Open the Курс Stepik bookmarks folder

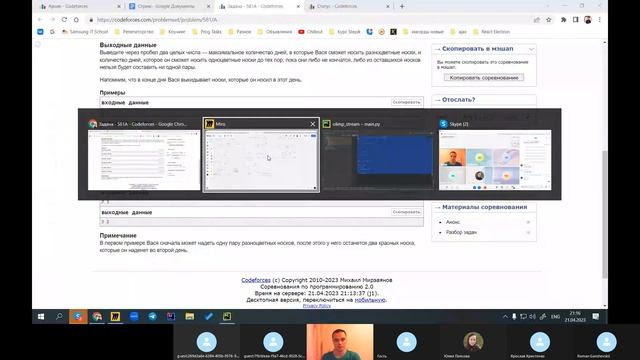pyautogui.click(x=344, y=32)
